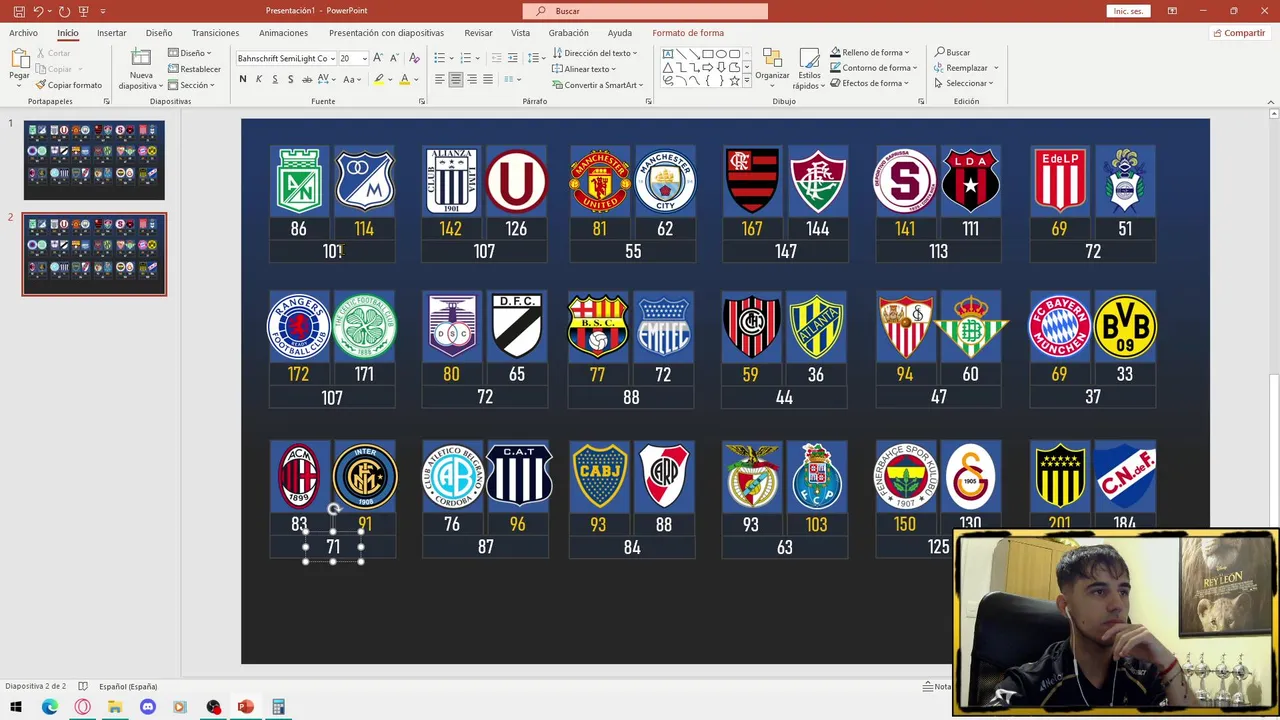This screenshot has width=1280, height=720.
Task: Click the Pegar (paste) icon
Action: [x=19, y=60]
